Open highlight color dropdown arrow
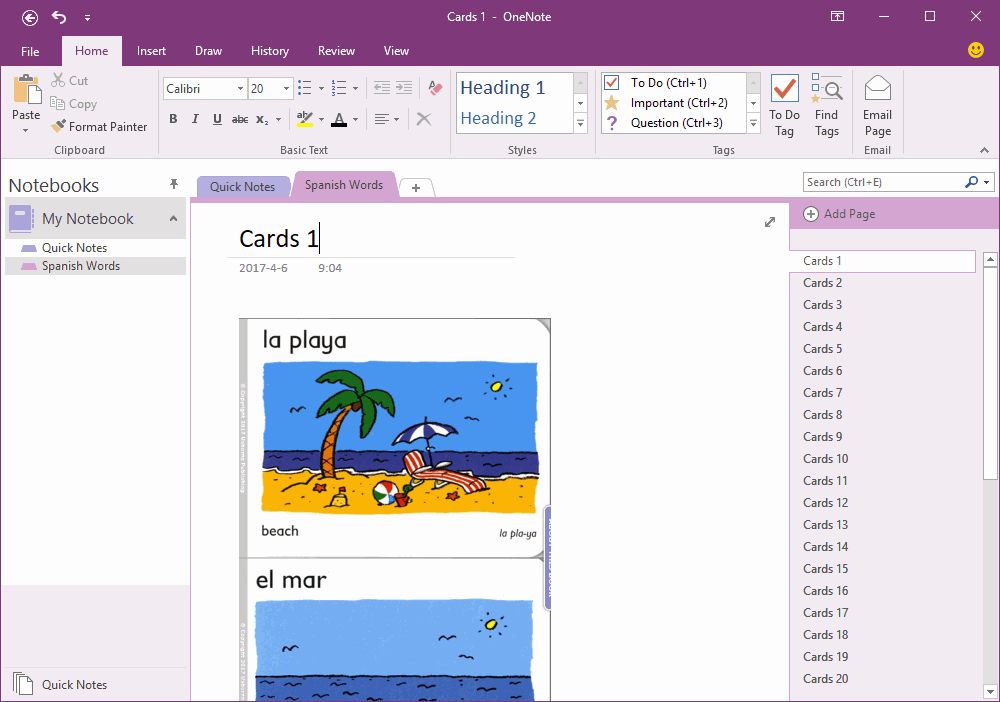This screenshot has width=1000, height=702. pos(321,119)
